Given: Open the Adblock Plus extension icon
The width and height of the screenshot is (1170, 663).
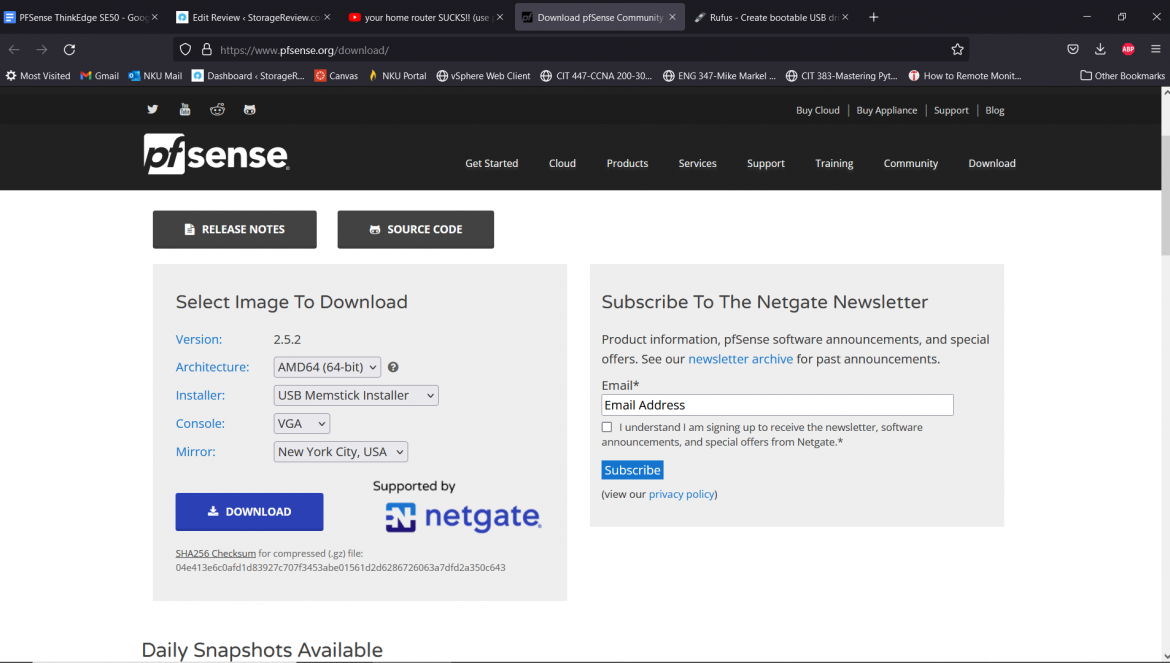Looking at the screenshot, I should [1128, 49].
